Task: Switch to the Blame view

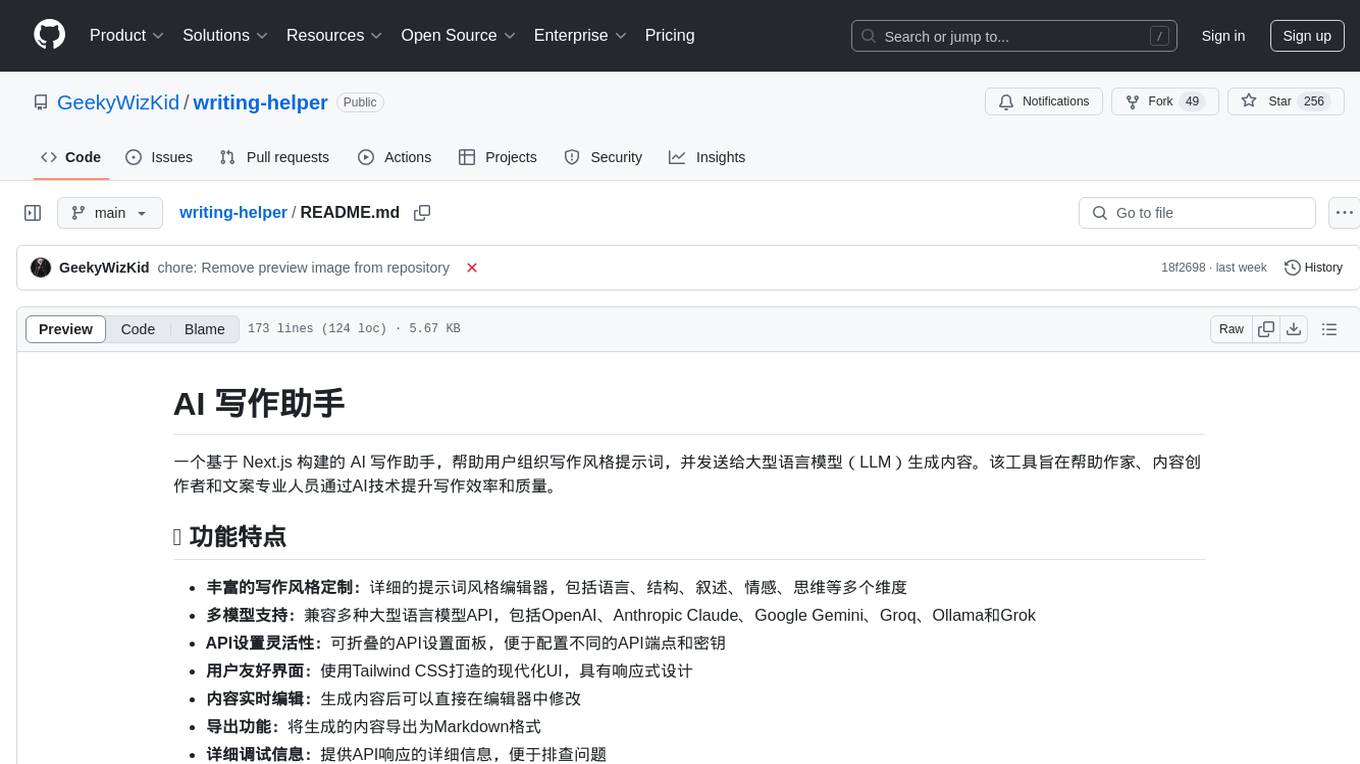Action: point(204,329)
